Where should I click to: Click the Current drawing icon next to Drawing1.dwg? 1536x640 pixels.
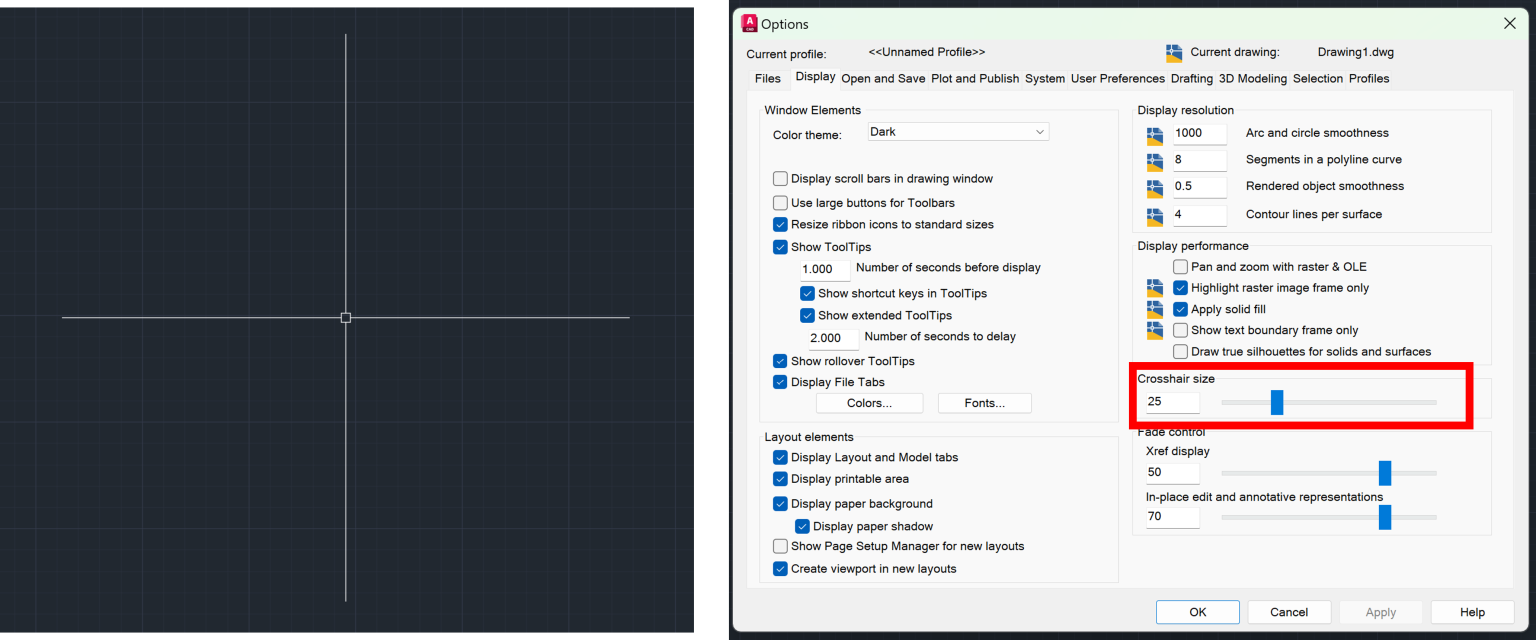click(x=1172, y=51)
